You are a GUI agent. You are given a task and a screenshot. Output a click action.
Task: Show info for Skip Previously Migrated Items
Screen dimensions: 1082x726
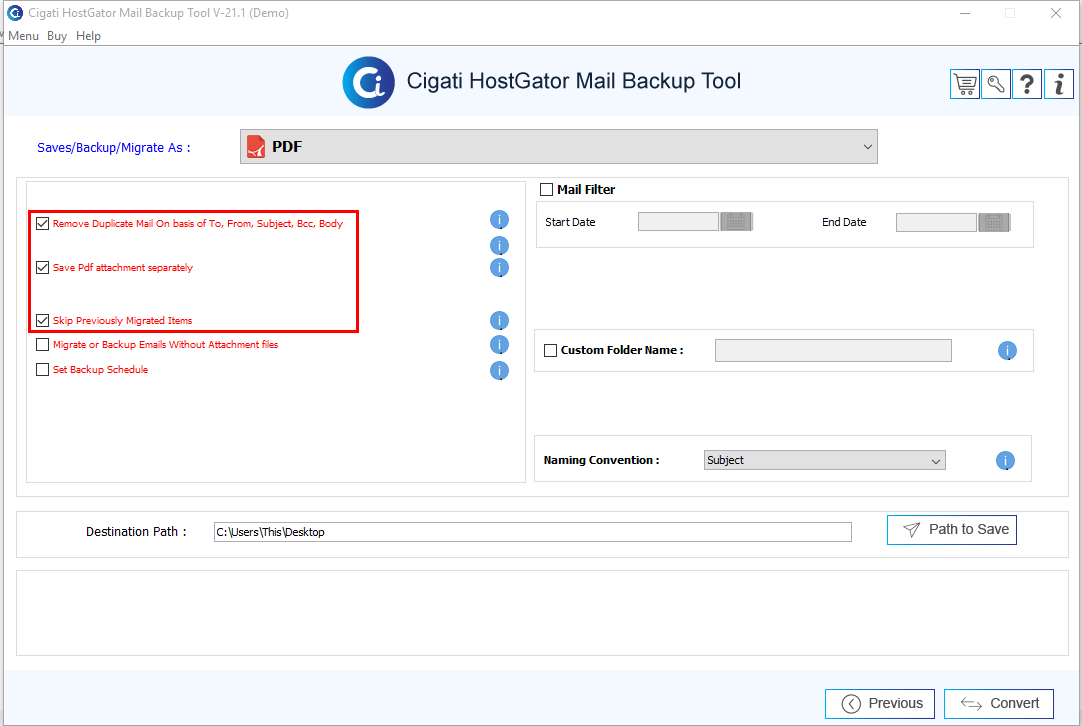pyautogui.click(x=500, y=321)
